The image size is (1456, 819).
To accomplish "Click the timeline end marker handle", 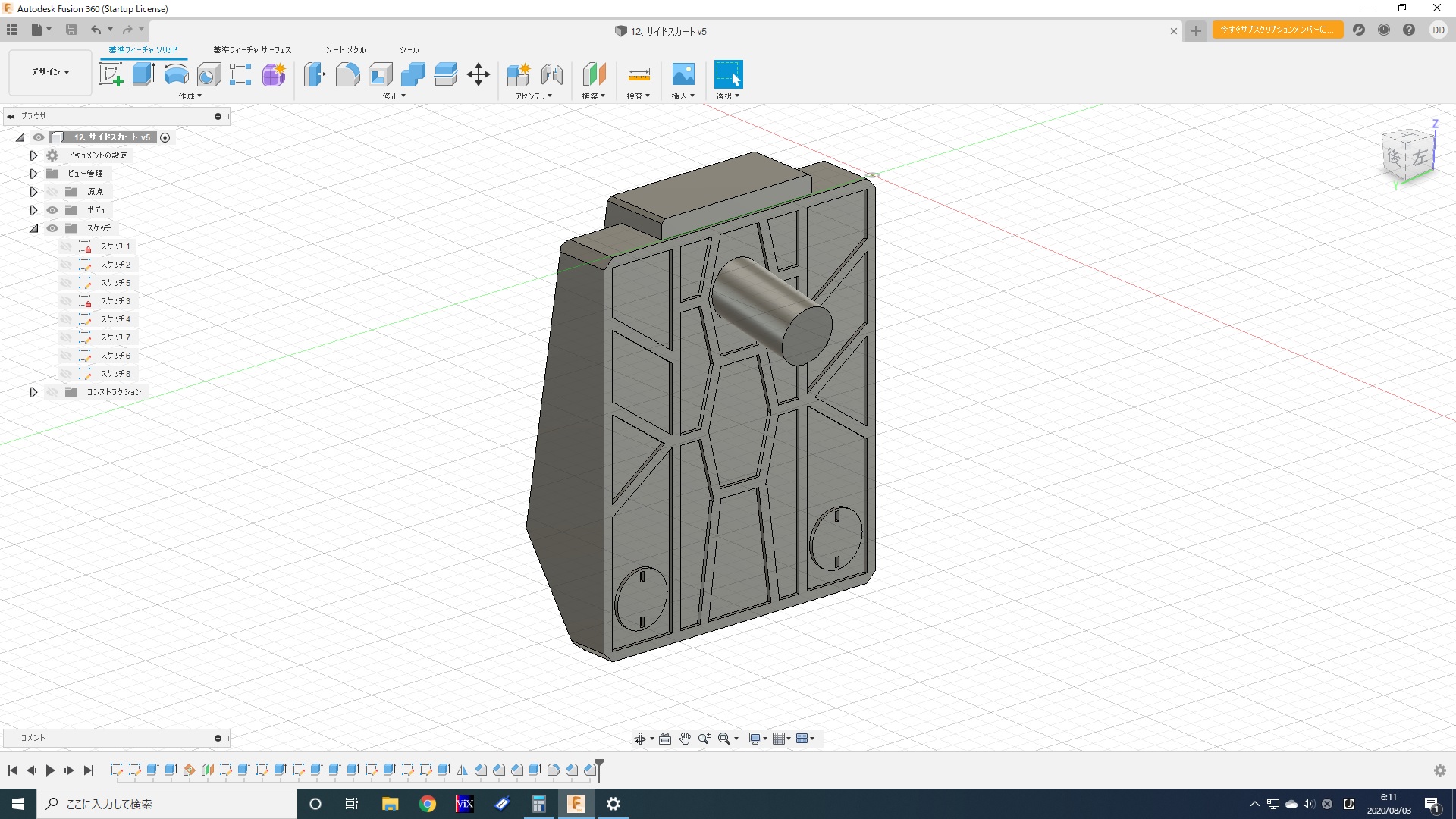I will (x=599, y=764).
